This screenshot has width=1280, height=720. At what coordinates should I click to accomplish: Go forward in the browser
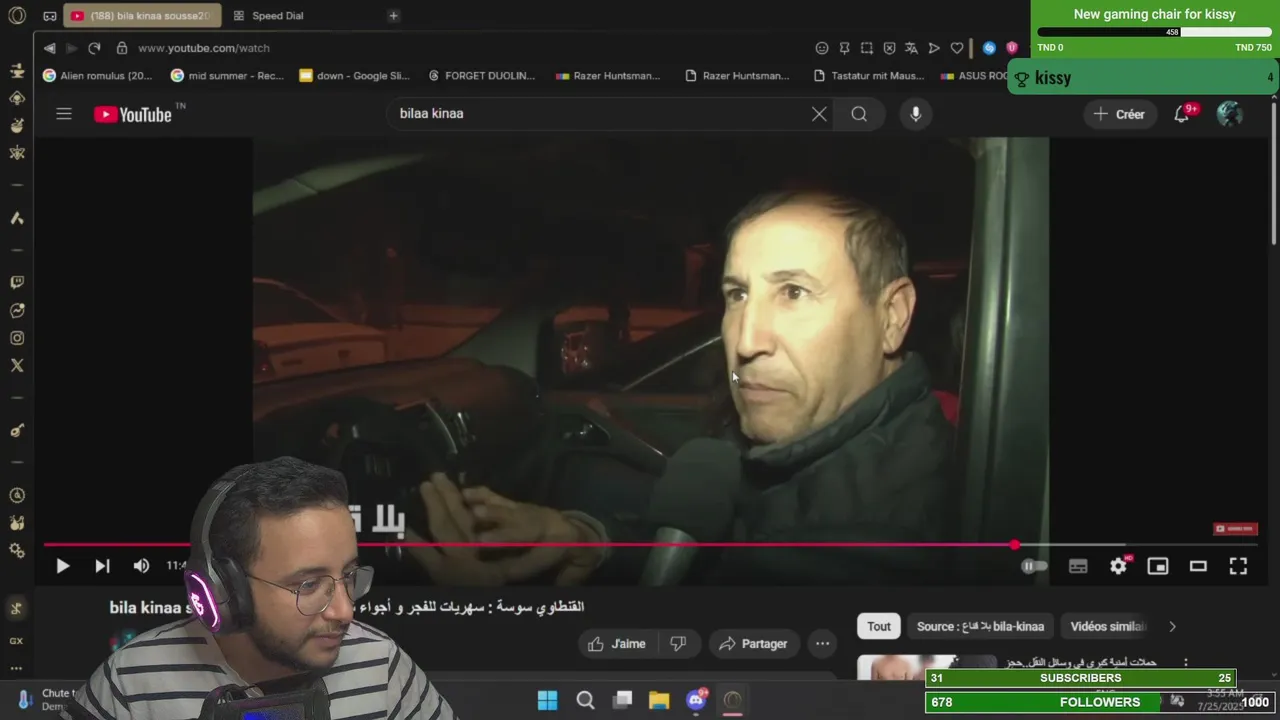(71, 48)
